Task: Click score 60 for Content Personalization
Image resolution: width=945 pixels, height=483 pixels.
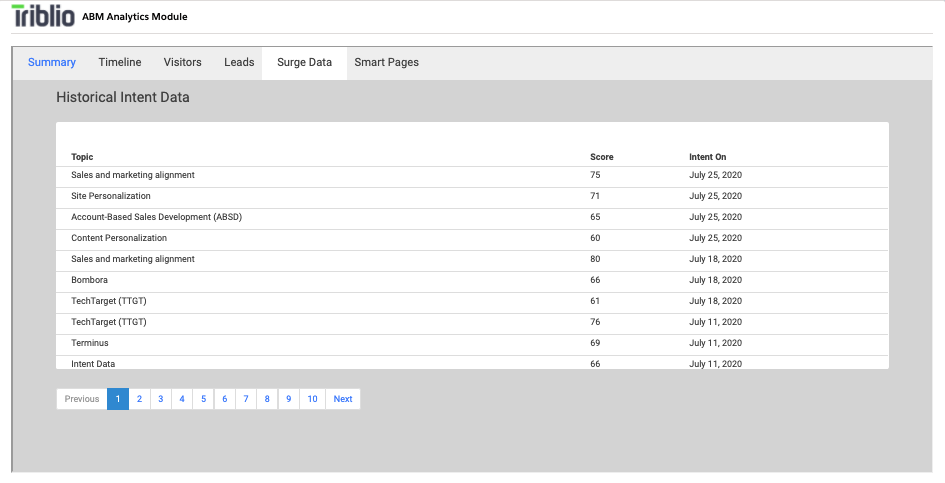Action: click(595, 238)
